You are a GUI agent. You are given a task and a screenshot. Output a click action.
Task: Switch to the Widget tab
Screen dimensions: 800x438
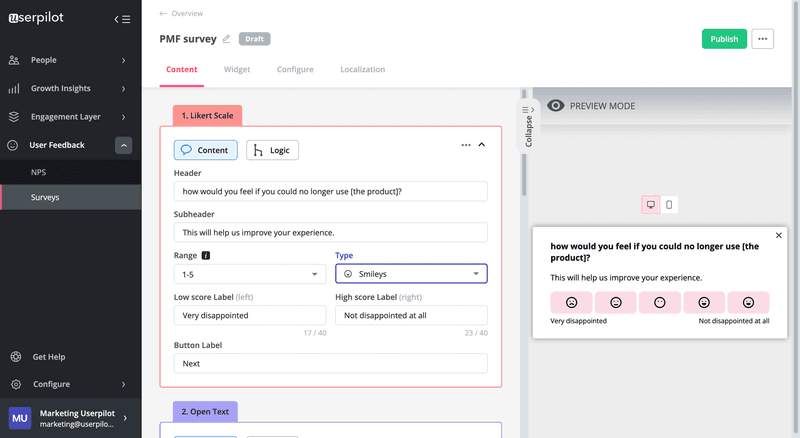(237, 69)
